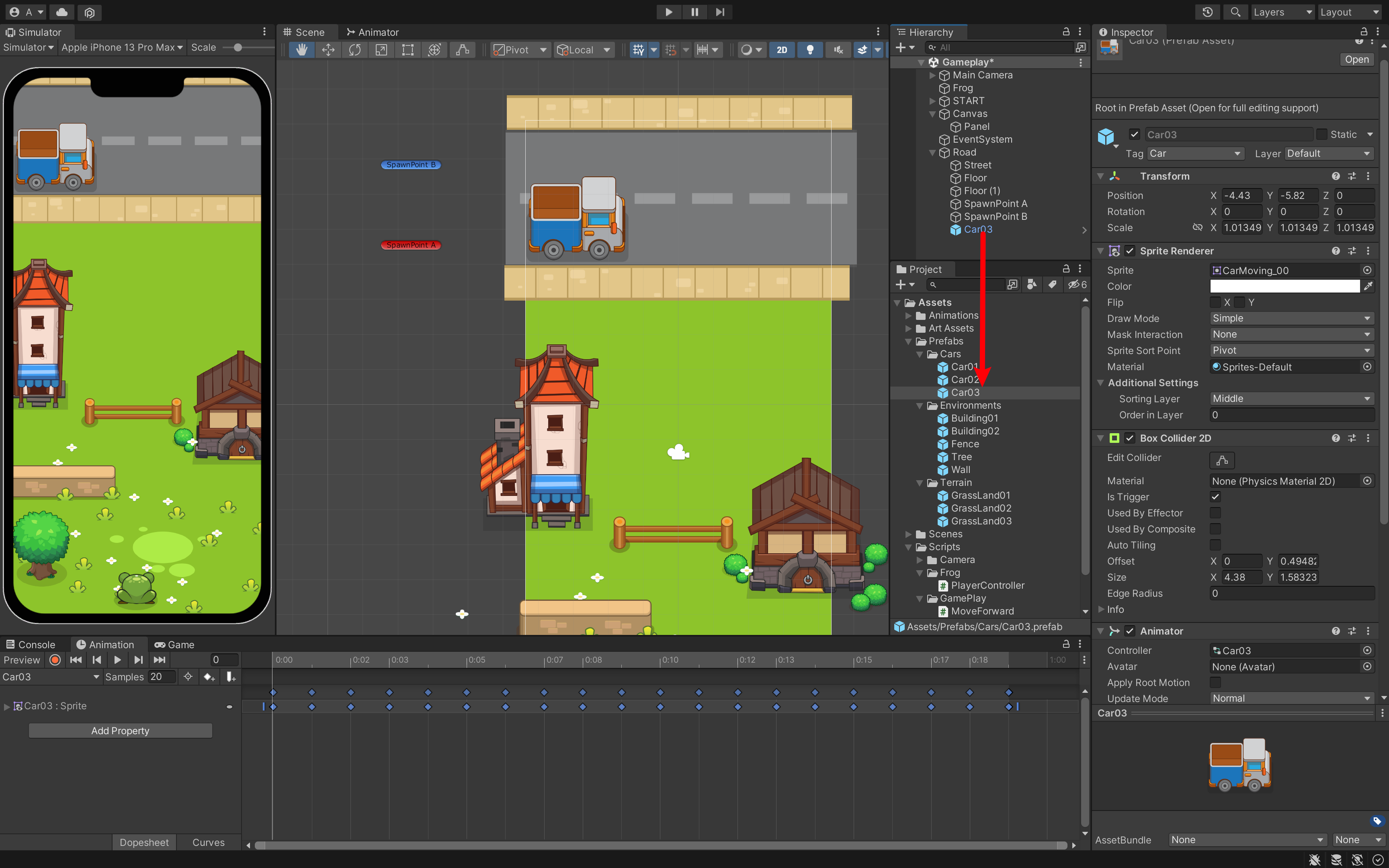This screenshot has height=868, width=1389.
Task: Toggle Sprite Renderer enabled checkbox
Action: click(1129, 251)
